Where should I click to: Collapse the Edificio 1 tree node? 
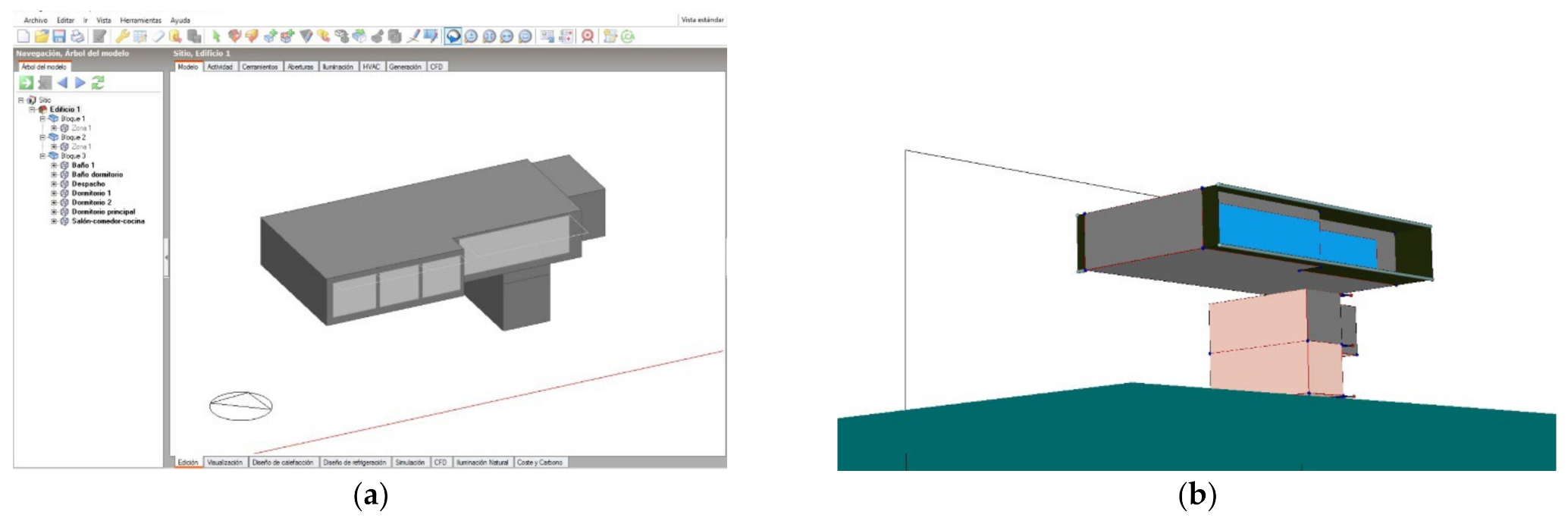click(32, 109)
